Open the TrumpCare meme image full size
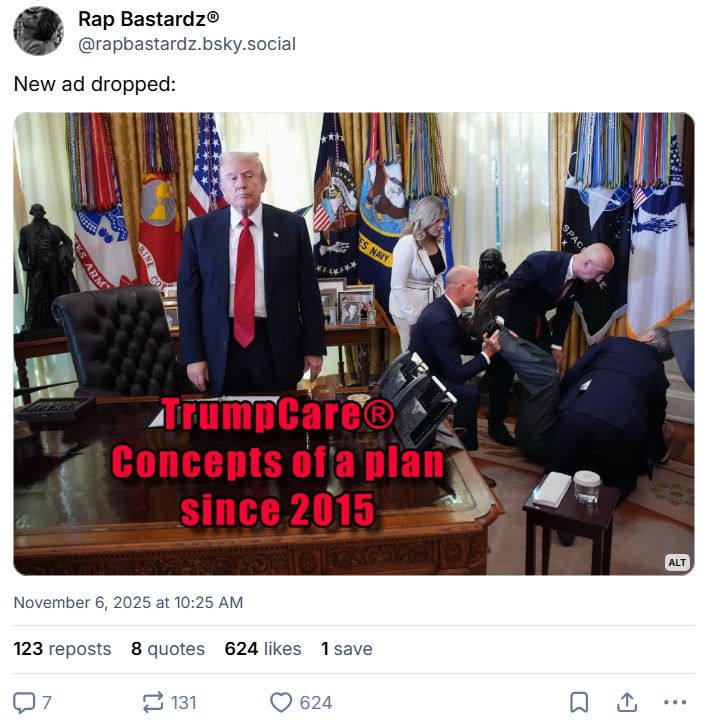This screenshot has width=713, height=728. 354,344
